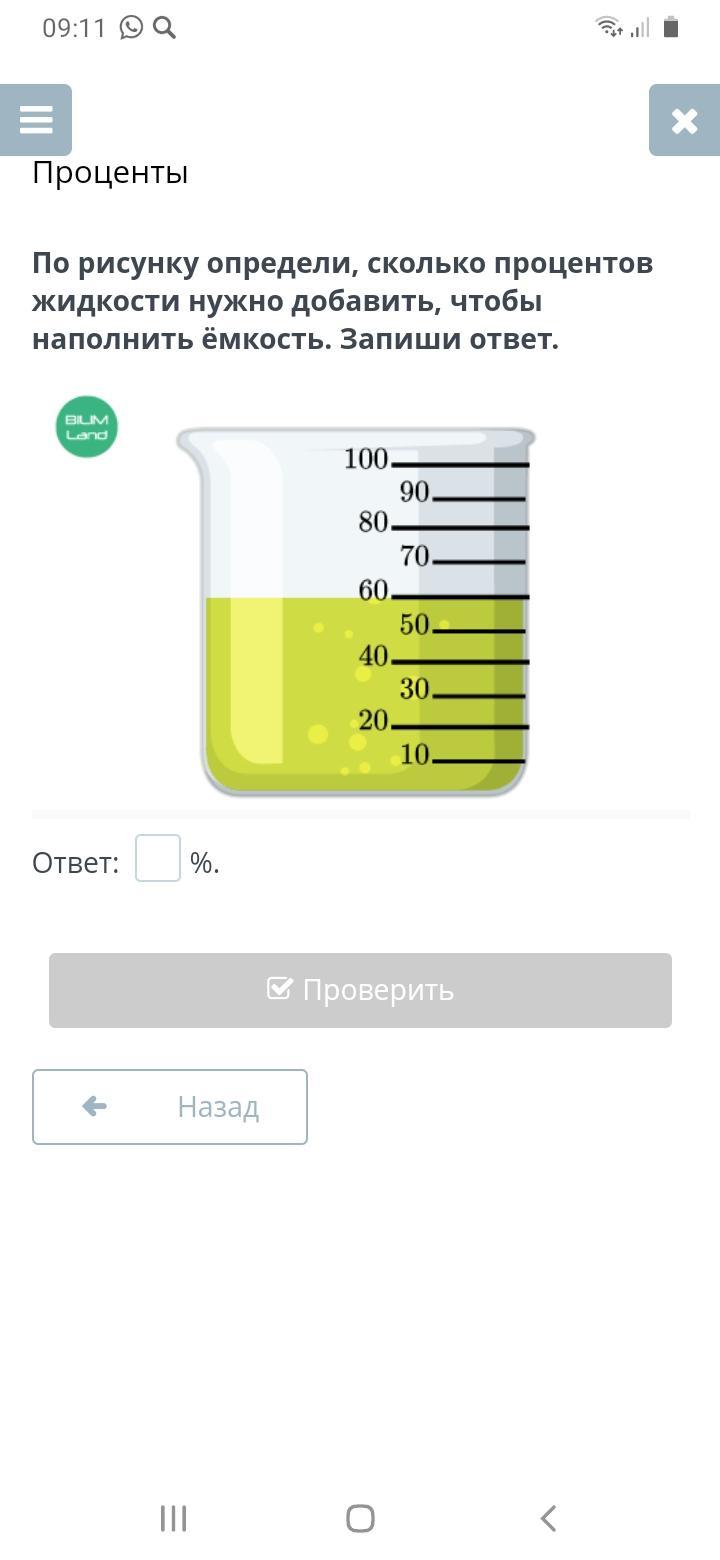Tap the search icon in status bar
Image resolution: width=720 pixels, height=1560 pixels.
[x=165, y=28]
